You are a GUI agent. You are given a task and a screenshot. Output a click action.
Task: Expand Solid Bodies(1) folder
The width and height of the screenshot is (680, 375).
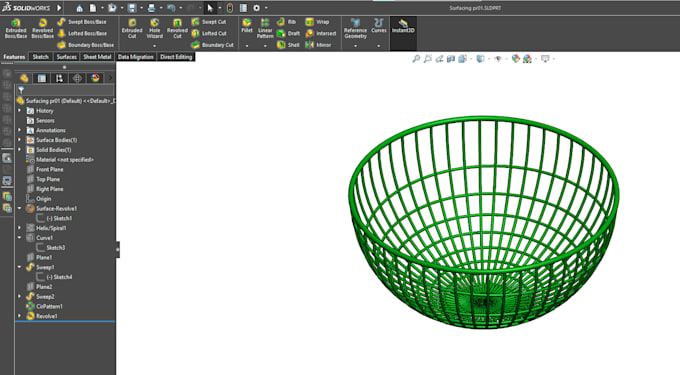pyautogui.click(x=20, y=150)
